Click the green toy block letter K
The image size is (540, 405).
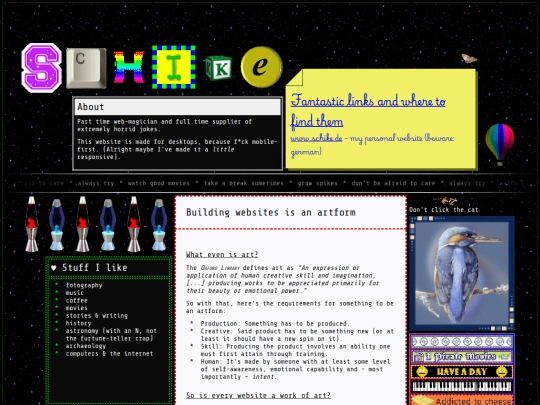(218, 68)
